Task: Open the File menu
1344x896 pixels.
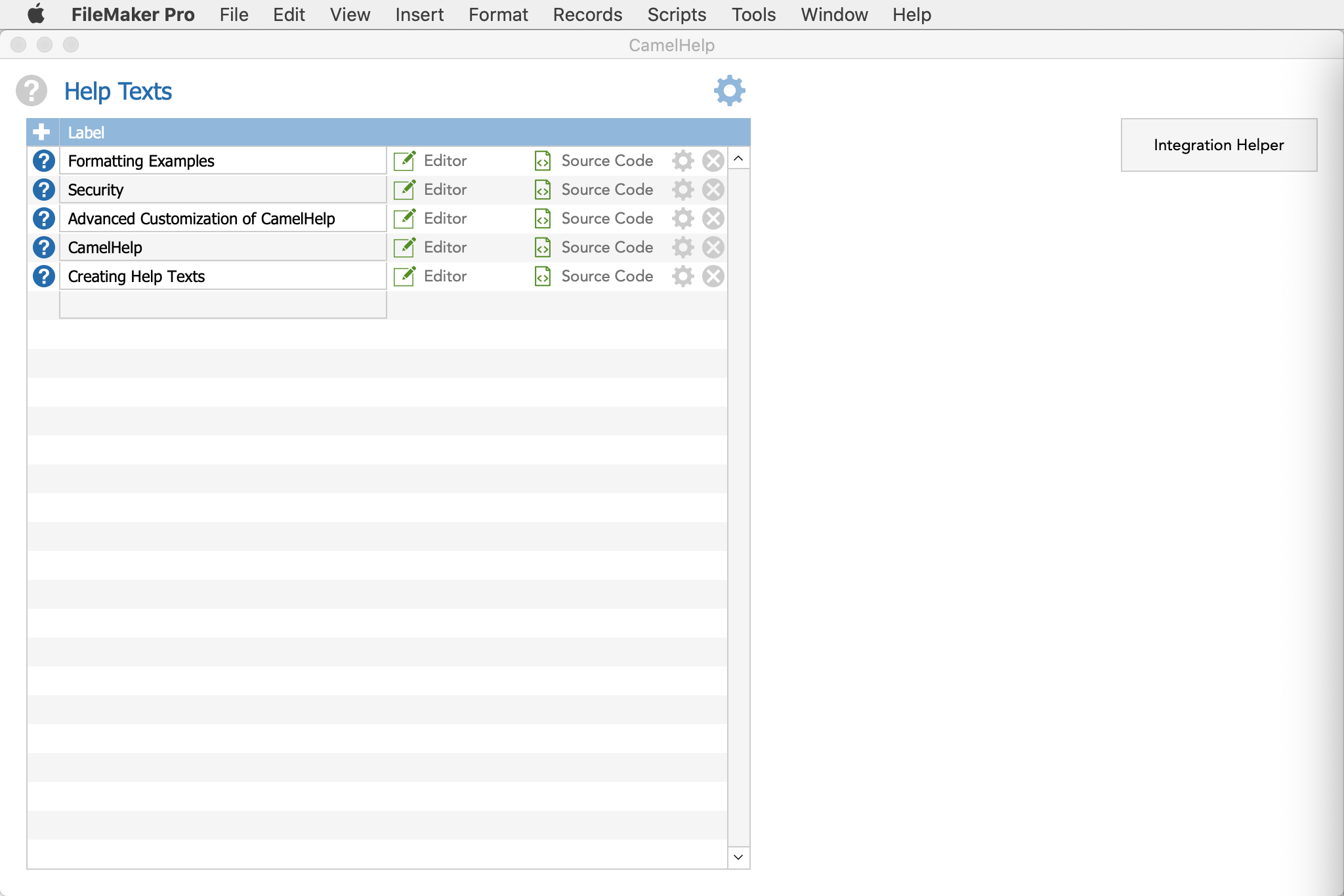Action: click(234, 14)
